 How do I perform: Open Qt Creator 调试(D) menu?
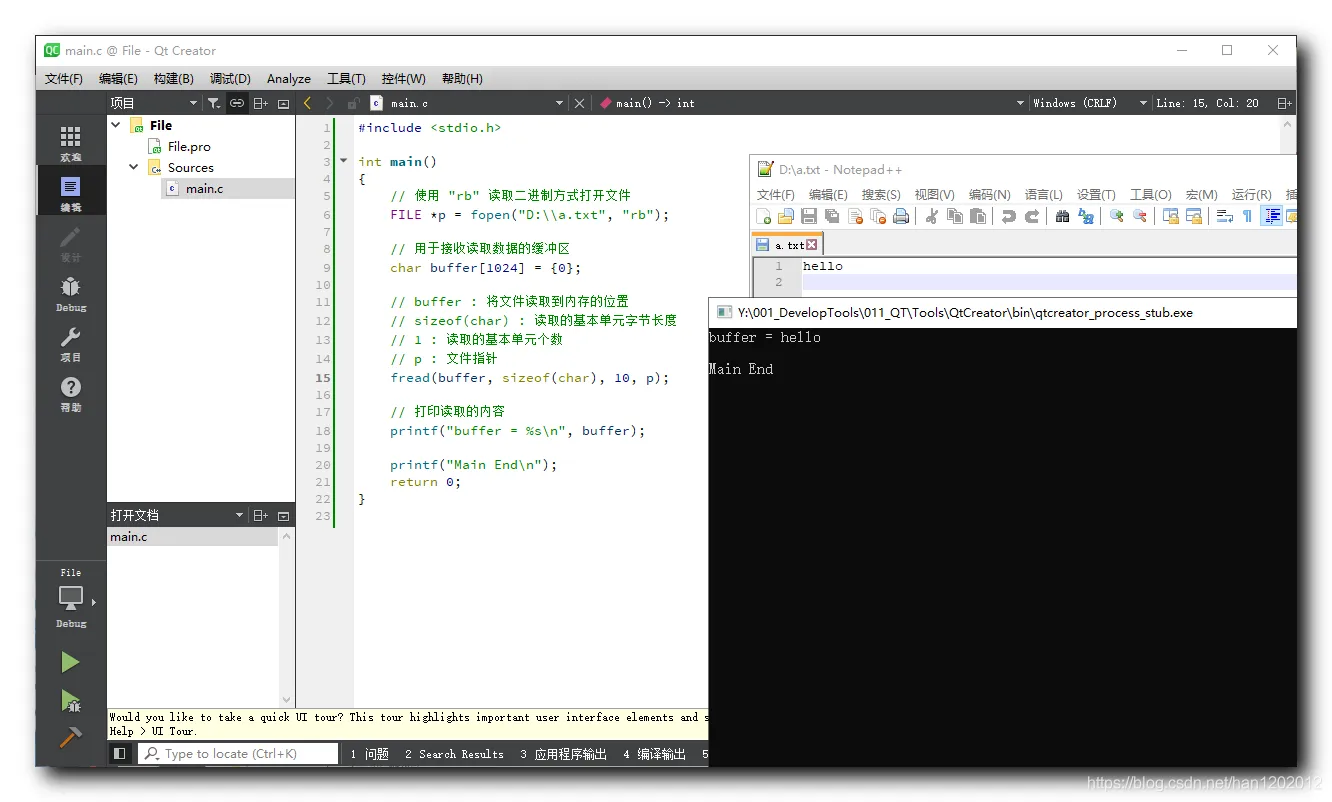coord(230,79)
